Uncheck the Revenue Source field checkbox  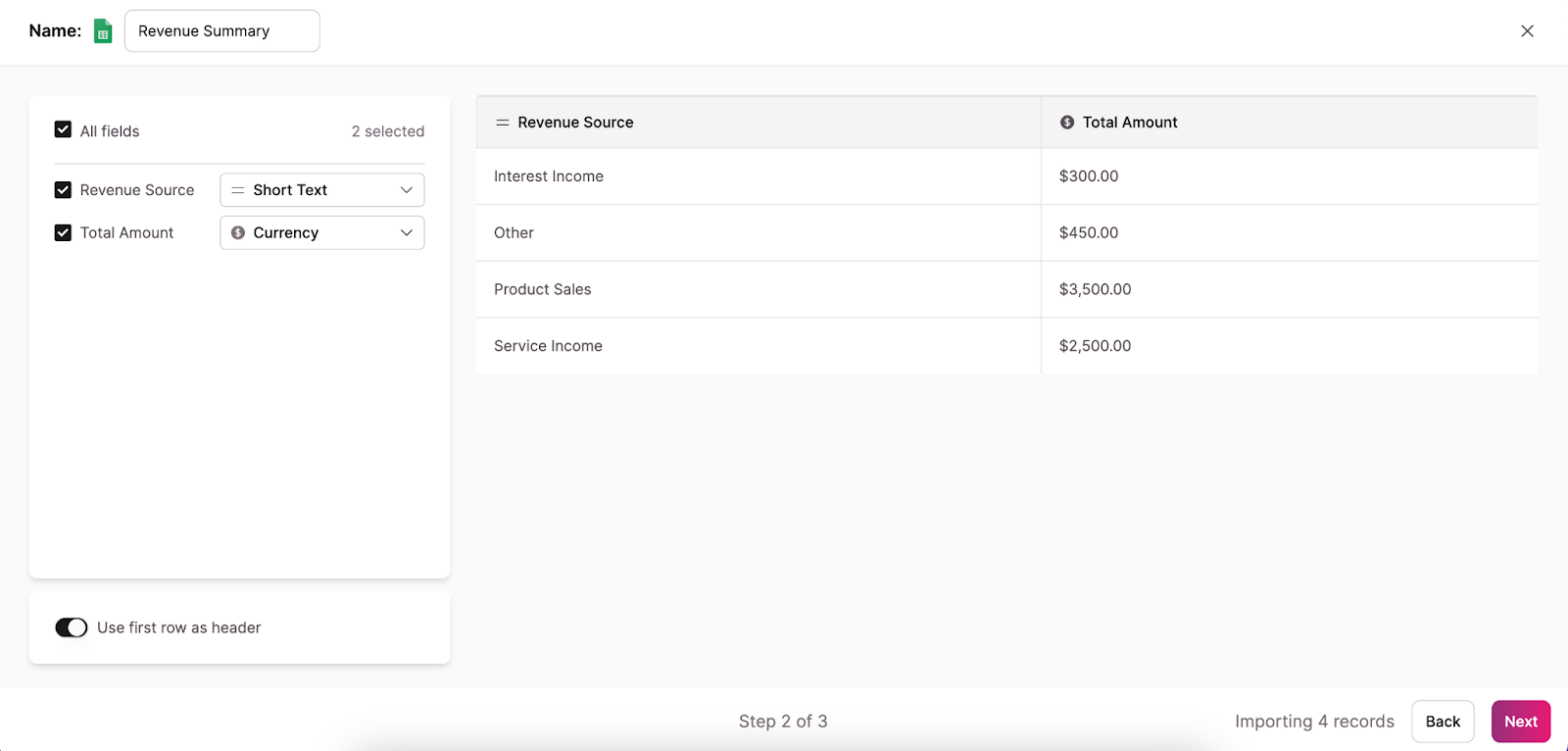click(64, 190)
